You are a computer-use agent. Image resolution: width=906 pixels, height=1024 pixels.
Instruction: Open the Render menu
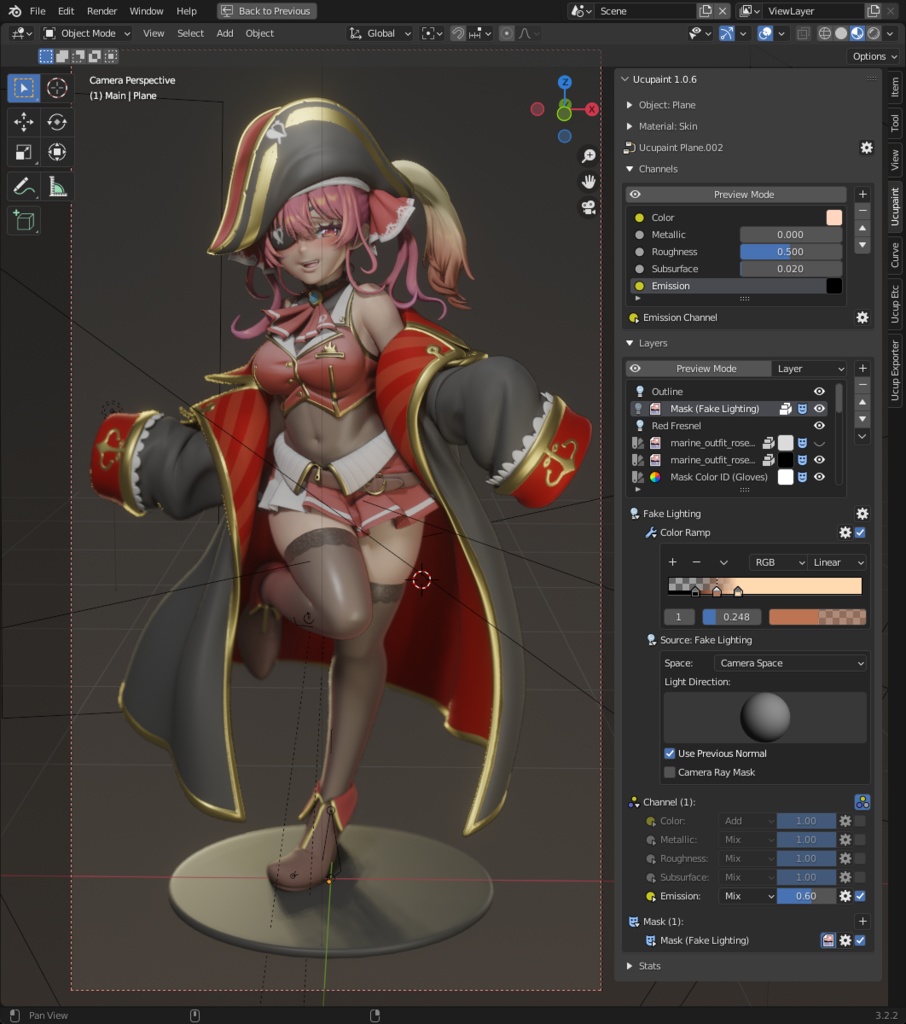tap(101, 11)
